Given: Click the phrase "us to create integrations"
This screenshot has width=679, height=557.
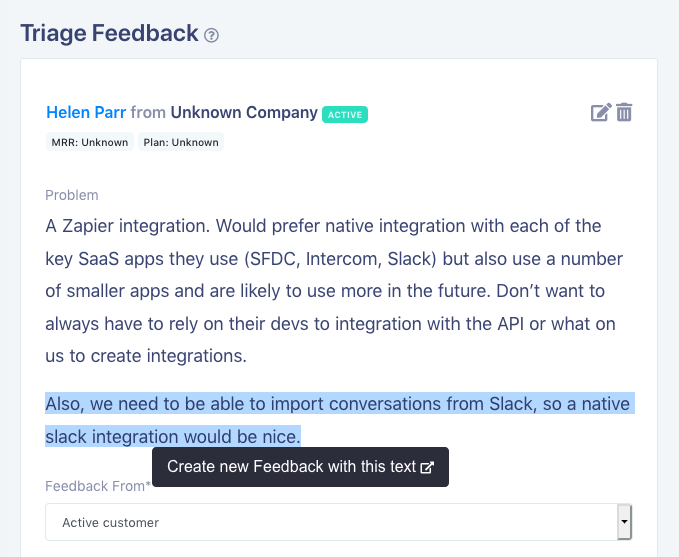Looking at the screenshot, I should coord(146,356).
